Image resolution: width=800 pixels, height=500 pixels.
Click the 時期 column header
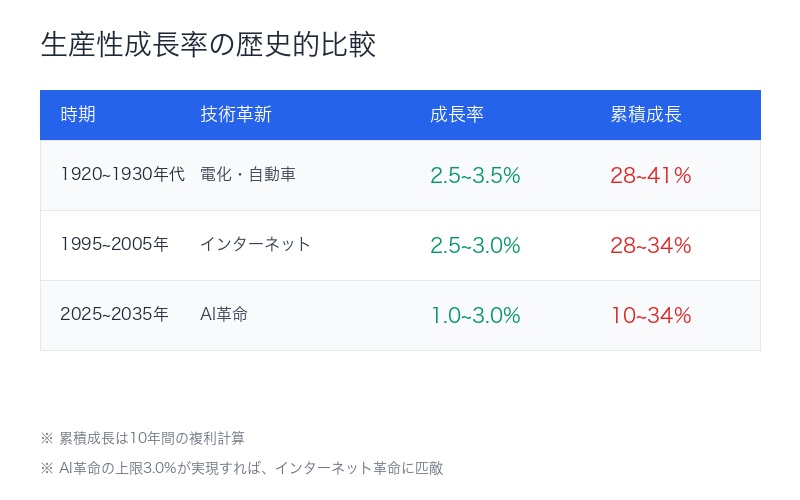click(x=78, y=115)
